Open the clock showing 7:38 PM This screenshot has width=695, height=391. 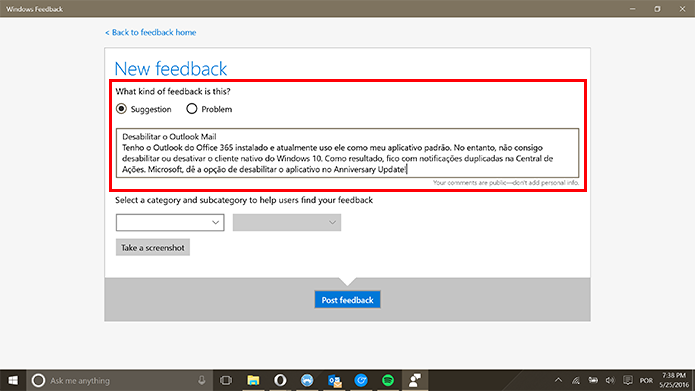point(674,380)
